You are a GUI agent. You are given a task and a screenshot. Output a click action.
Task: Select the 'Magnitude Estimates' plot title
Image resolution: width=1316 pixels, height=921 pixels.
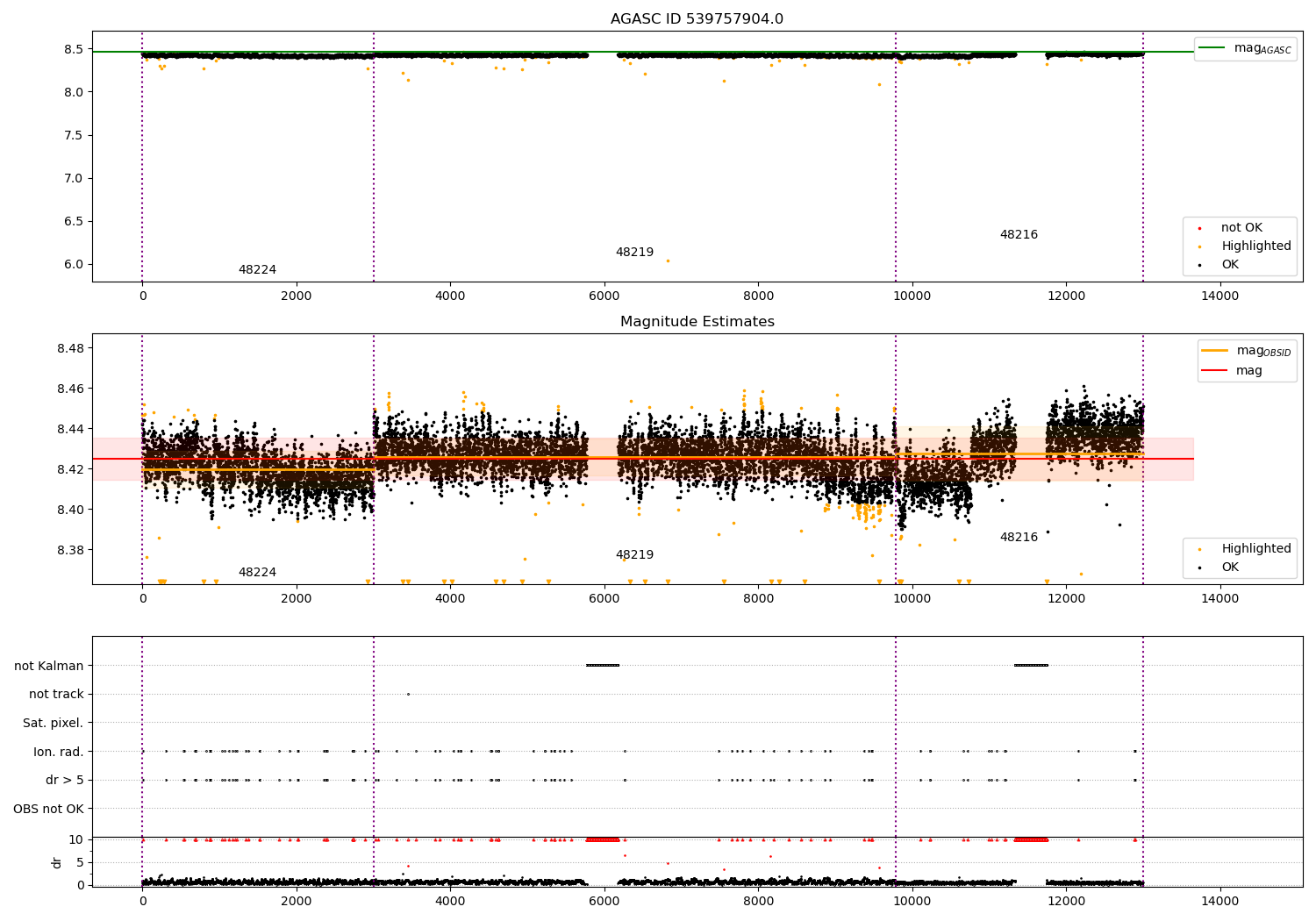coord(697,322)
